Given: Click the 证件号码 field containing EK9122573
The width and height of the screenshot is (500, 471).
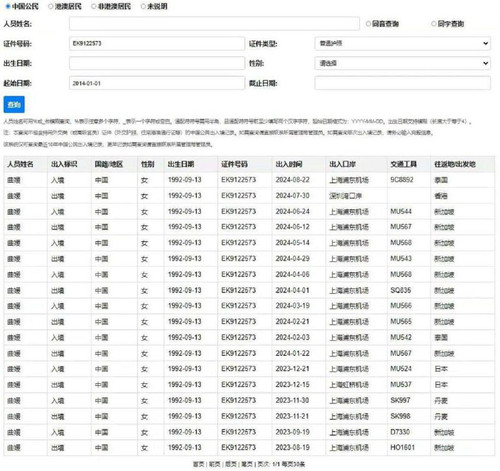Looking at the screenshot, I should click(x=157, y=43).
